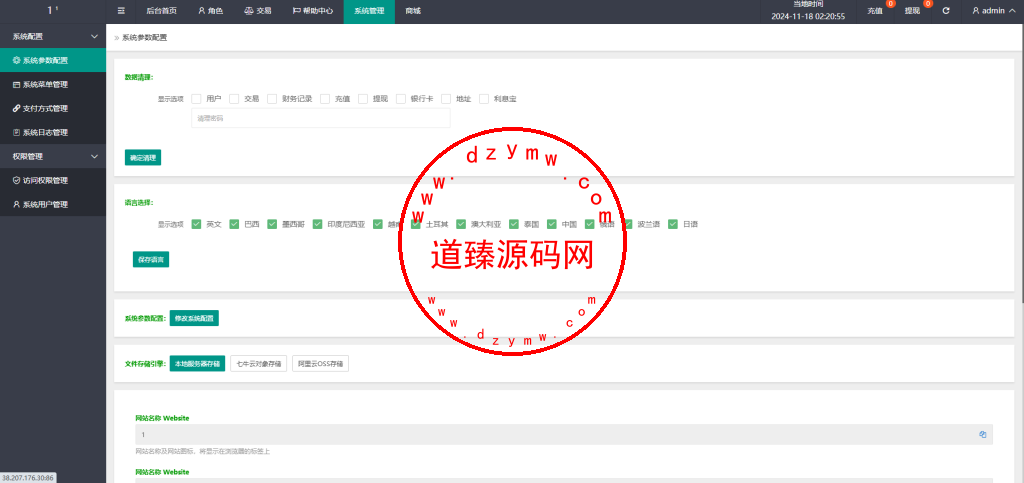Uncheck the 墨西哥 language checkbox
This screenshot has width=1024, height=483.
pos(272,224)
